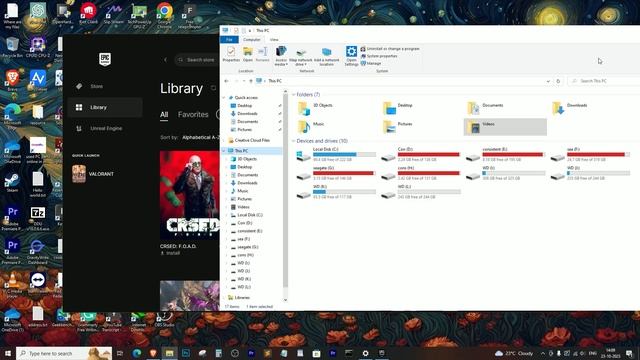The height and width of the screenshot is (360, 640).
Task: Click the Refresh button by the address bar
Action: pyautogui.click(x=558, y=81)
